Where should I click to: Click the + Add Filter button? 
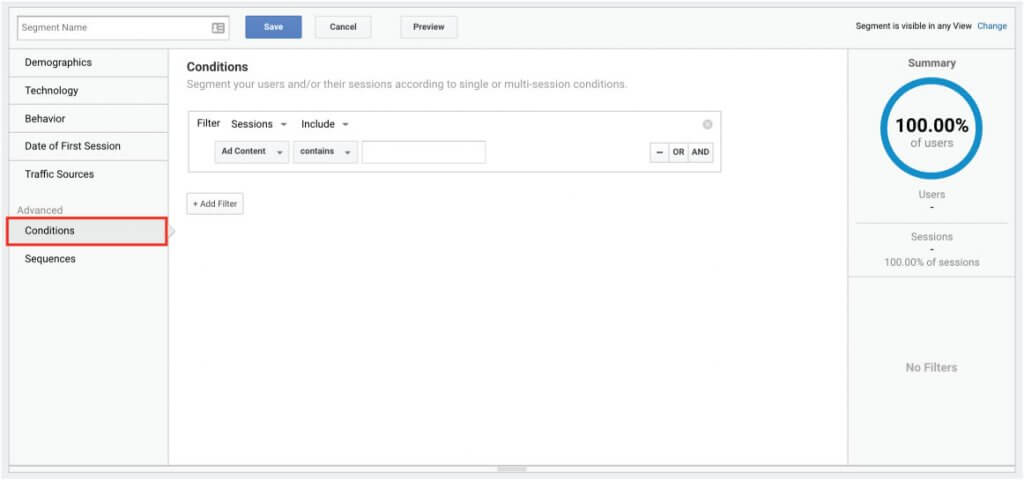pos(215,204)
